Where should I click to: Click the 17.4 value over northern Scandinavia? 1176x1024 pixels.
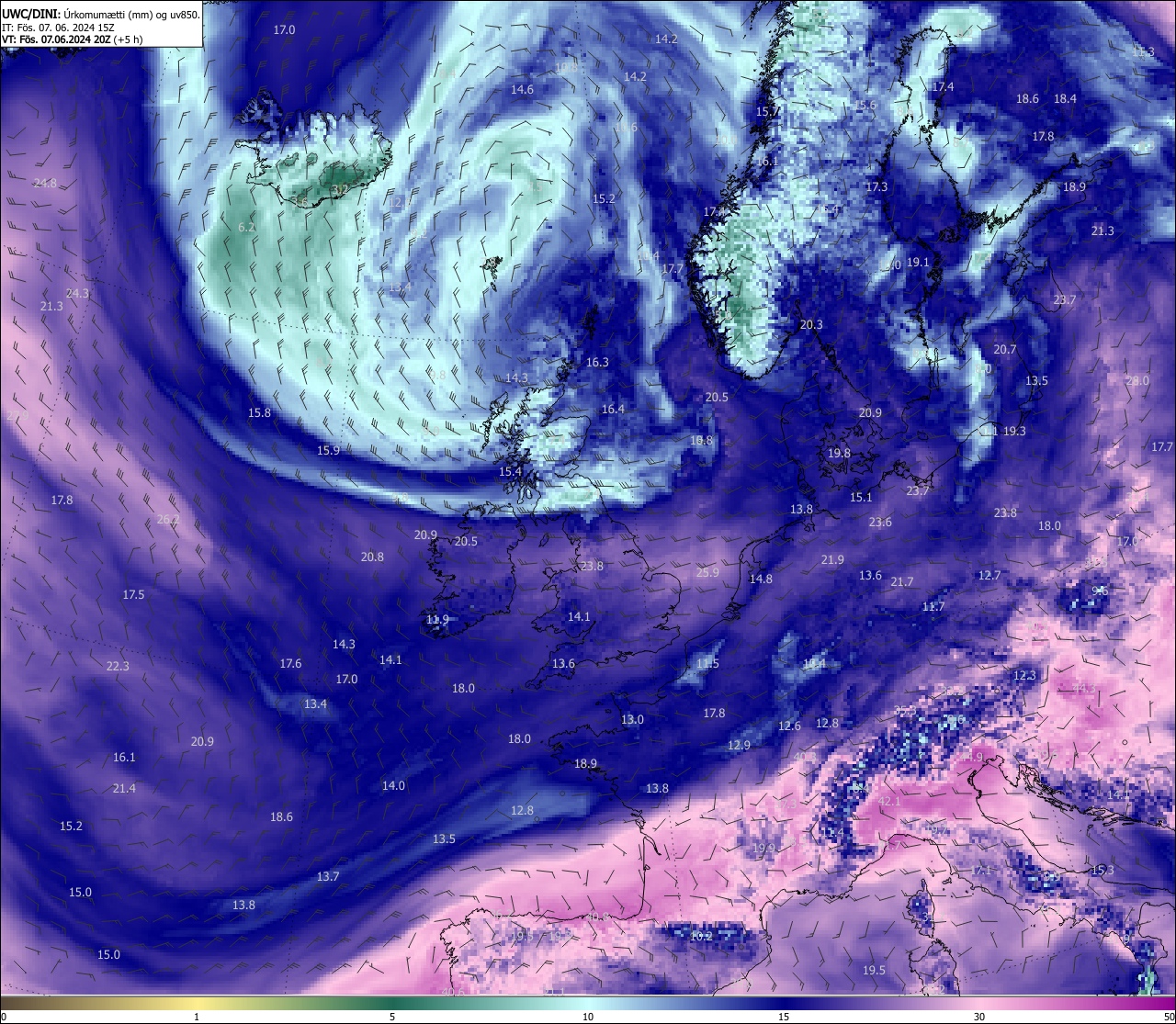coord(944,87)
